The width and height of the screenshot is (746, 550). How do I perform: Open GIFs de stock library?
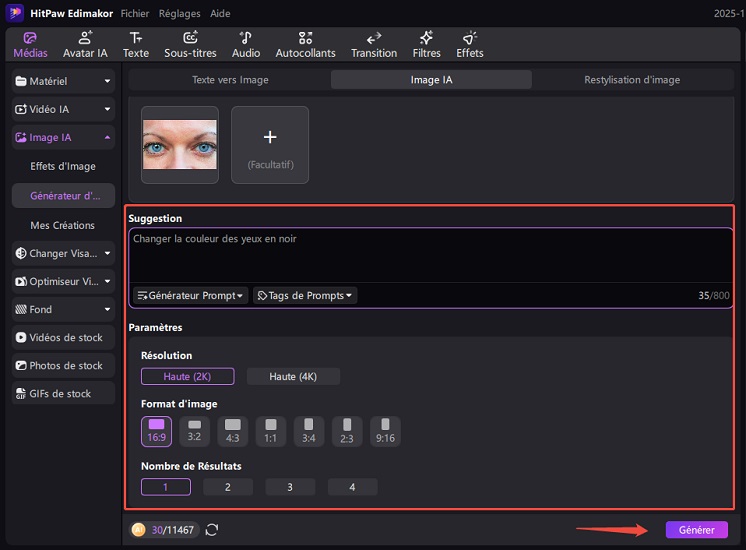tap(63, 393)
